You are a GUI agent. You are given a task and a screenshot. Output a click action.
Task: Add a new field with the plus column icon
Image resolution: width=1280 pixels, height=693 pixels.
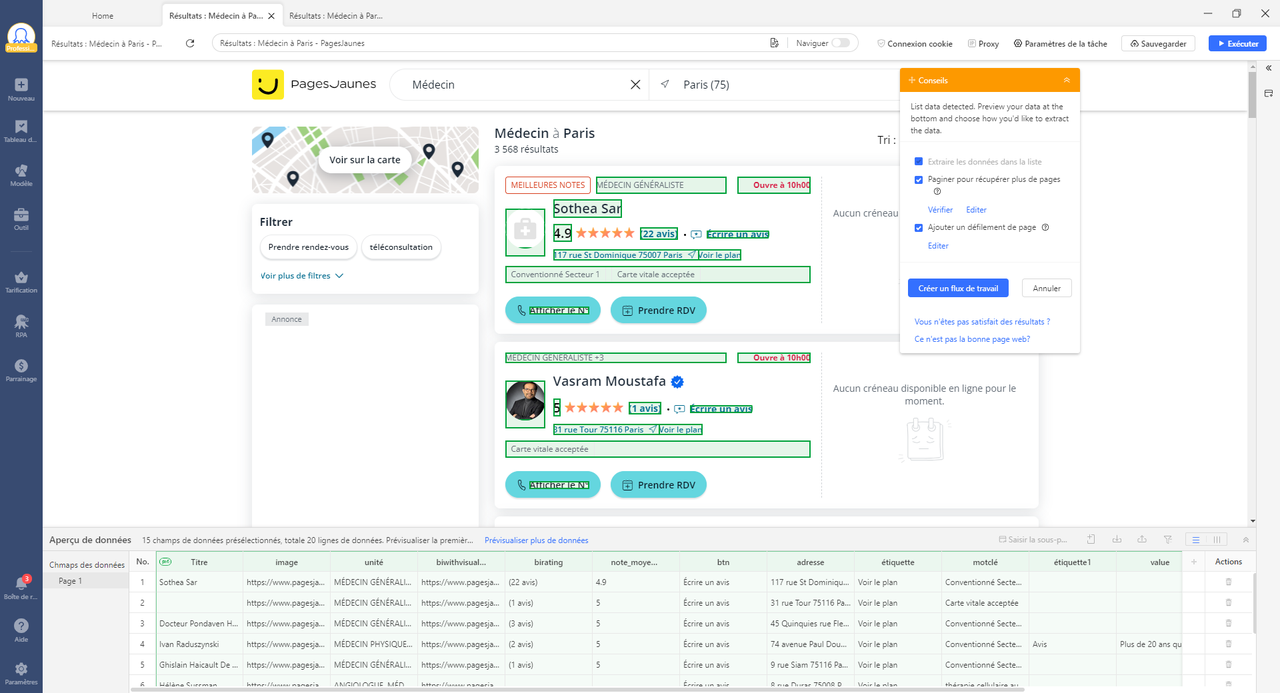click(x=1193, y=562)
